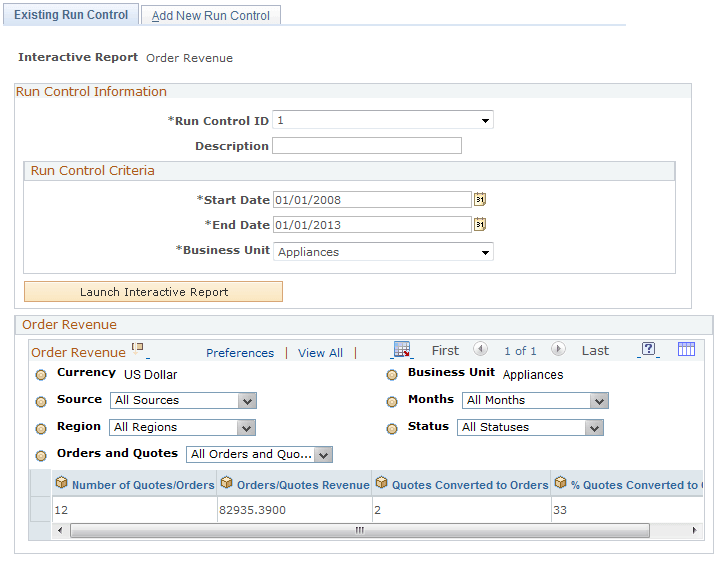Click Launch Interactive Report button
Viewport: 720px width, 562px height.
[153, 292]
